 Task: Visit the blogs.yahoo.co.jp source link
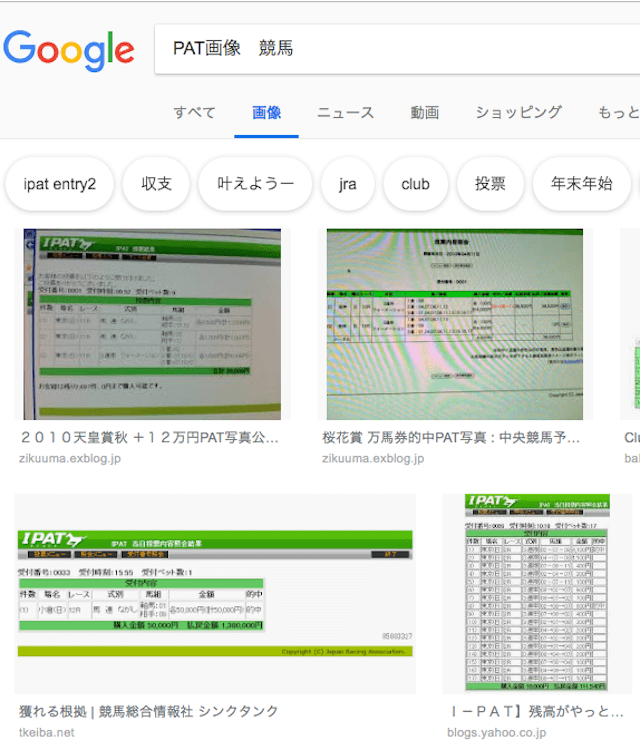[497, 732]
